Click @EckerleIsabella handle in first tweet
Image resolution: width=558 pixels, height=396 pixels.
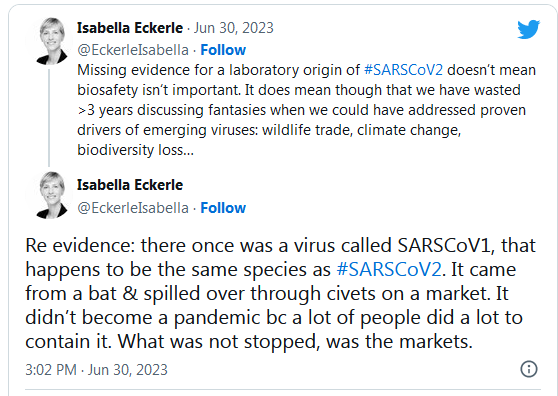click(133, 50)
